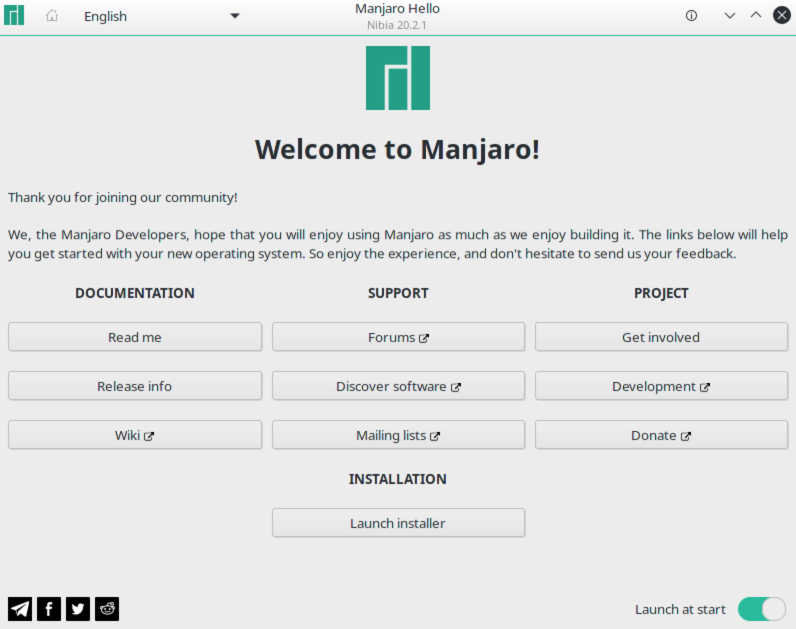Open the About info icon
796x629 pixels.
pyautogui.click(x=691, y=16)
